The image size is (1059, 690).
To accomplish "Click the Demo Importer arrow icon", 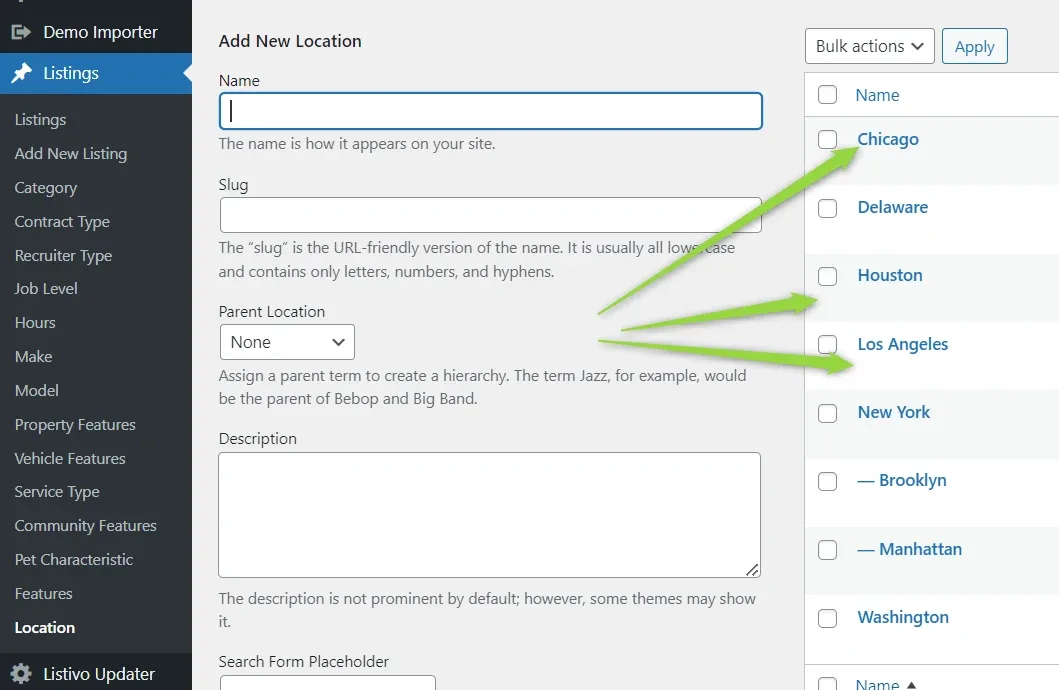I will [x=21, y=32].
